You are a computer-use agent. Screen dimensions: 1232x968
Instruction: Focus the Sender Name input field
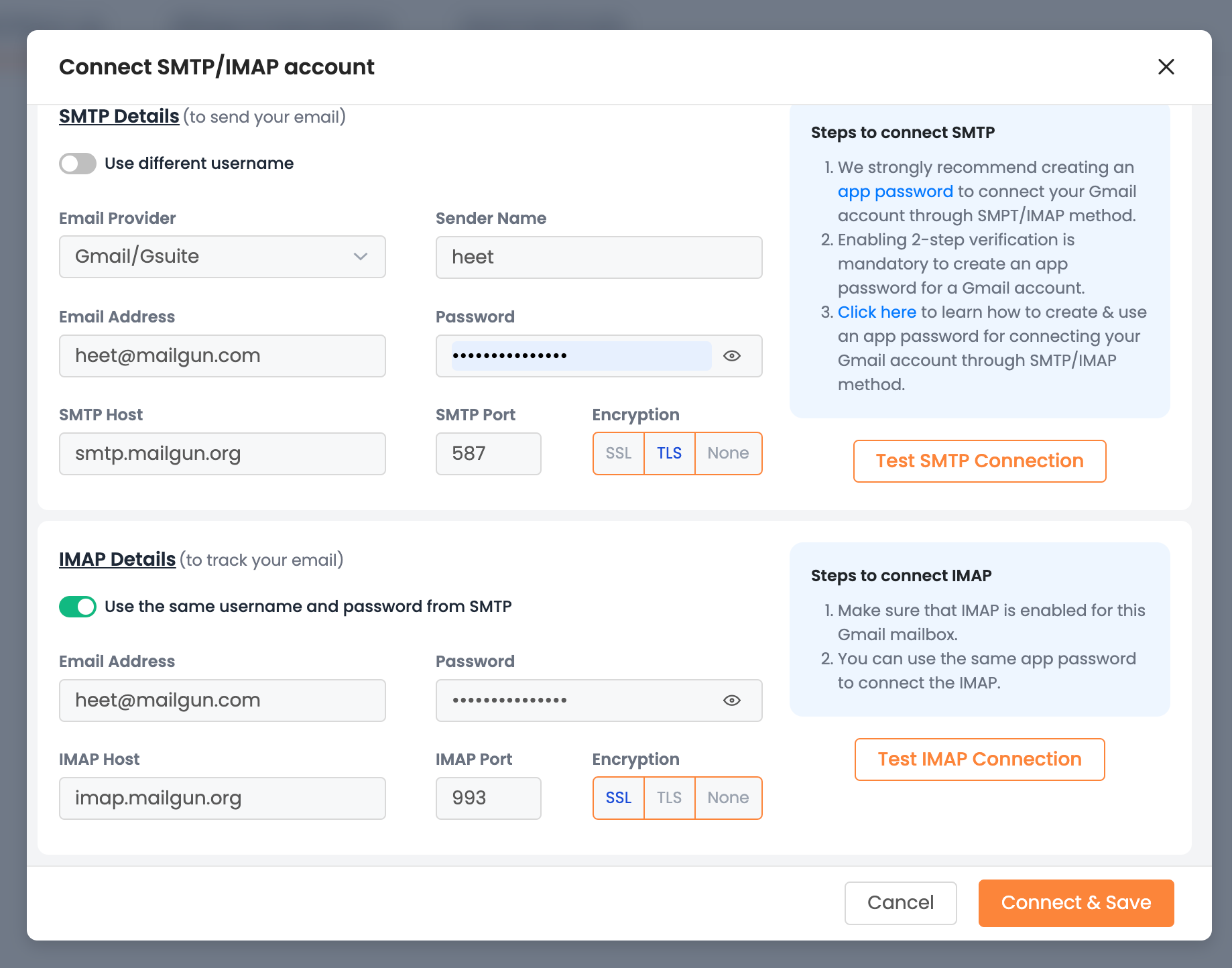(599, 257)
